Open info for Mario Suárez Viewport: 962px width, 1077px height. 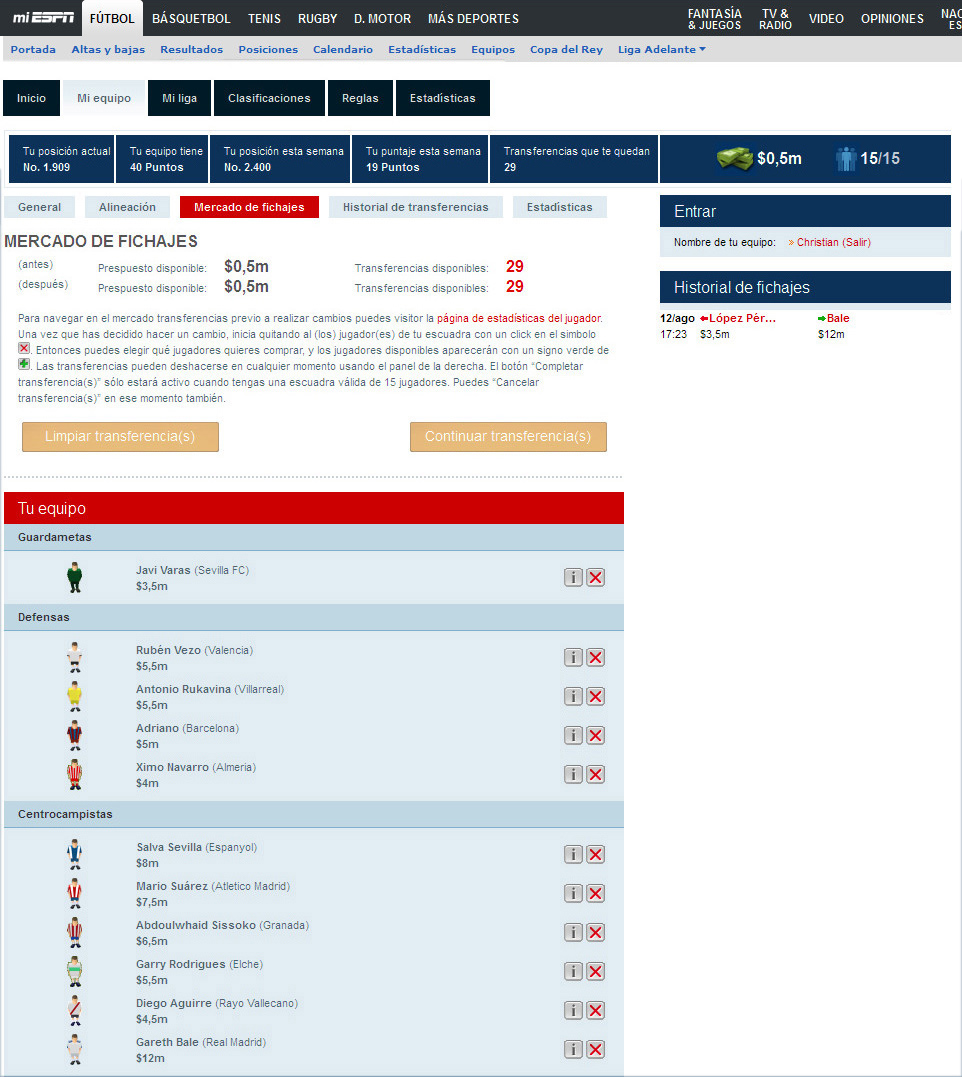pos(573,894)
